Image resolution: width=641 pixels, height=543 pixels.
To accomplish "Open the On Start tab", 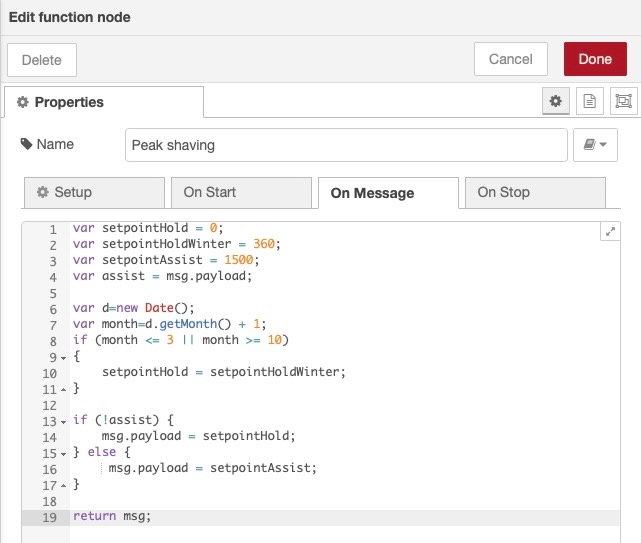I will pos(240,192).
